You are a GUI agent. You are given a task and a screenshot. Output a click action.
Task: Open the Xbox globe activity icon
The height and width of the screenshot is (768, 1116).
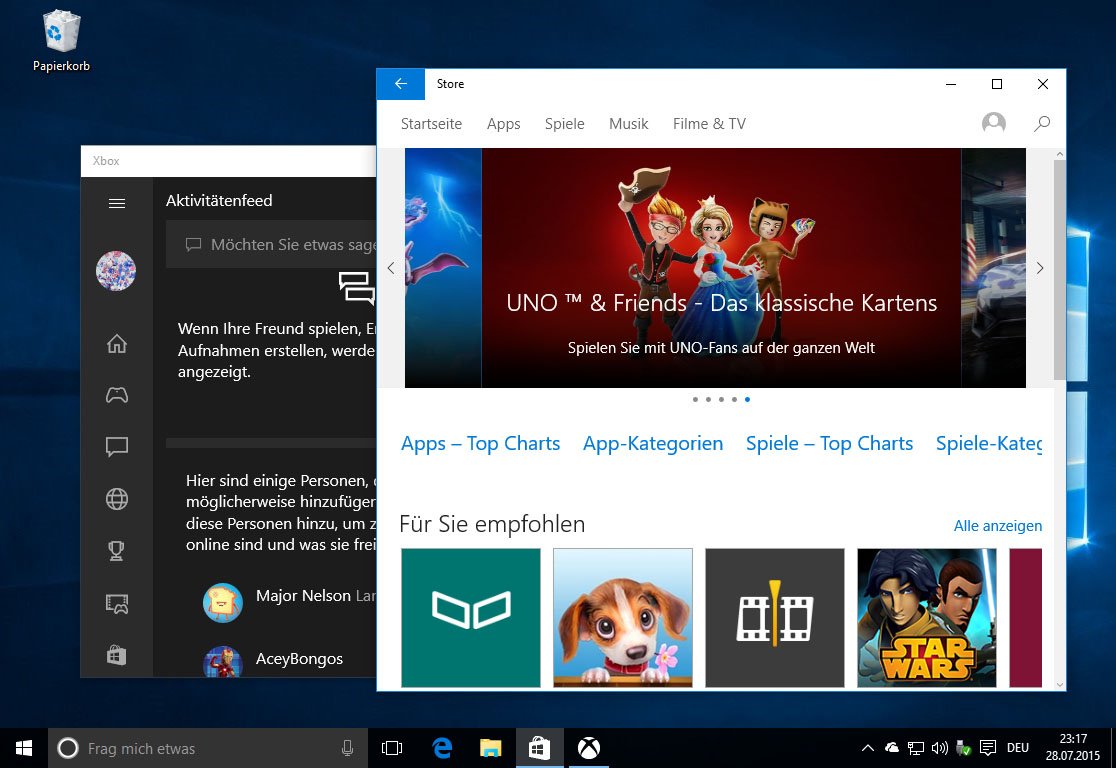117,499
